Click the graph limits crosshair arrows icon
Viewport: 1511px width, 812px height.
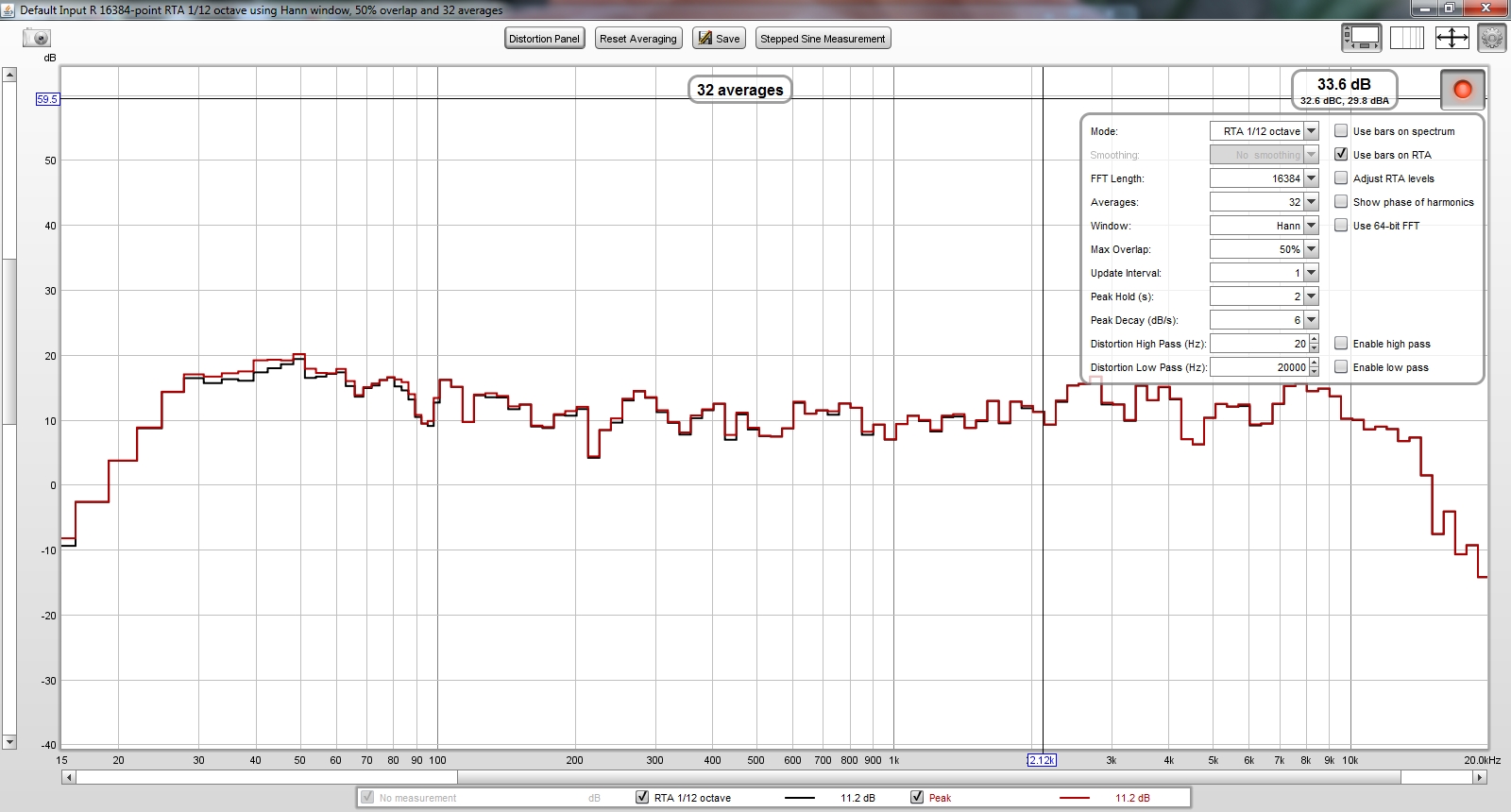coord(1452,38)
